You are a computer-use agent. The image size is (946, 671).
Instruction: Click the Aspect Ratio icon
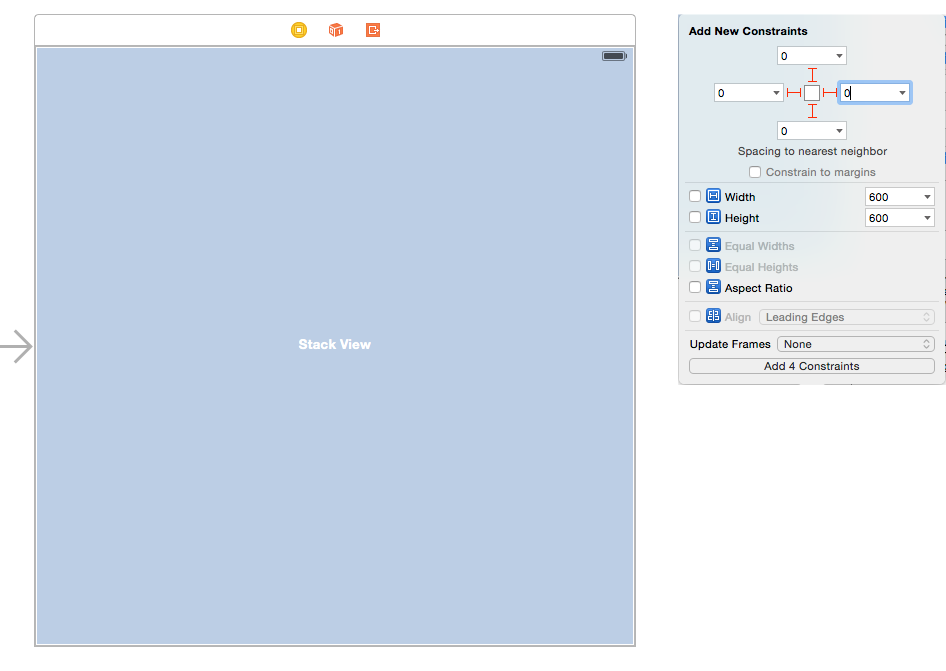point(713,288)
